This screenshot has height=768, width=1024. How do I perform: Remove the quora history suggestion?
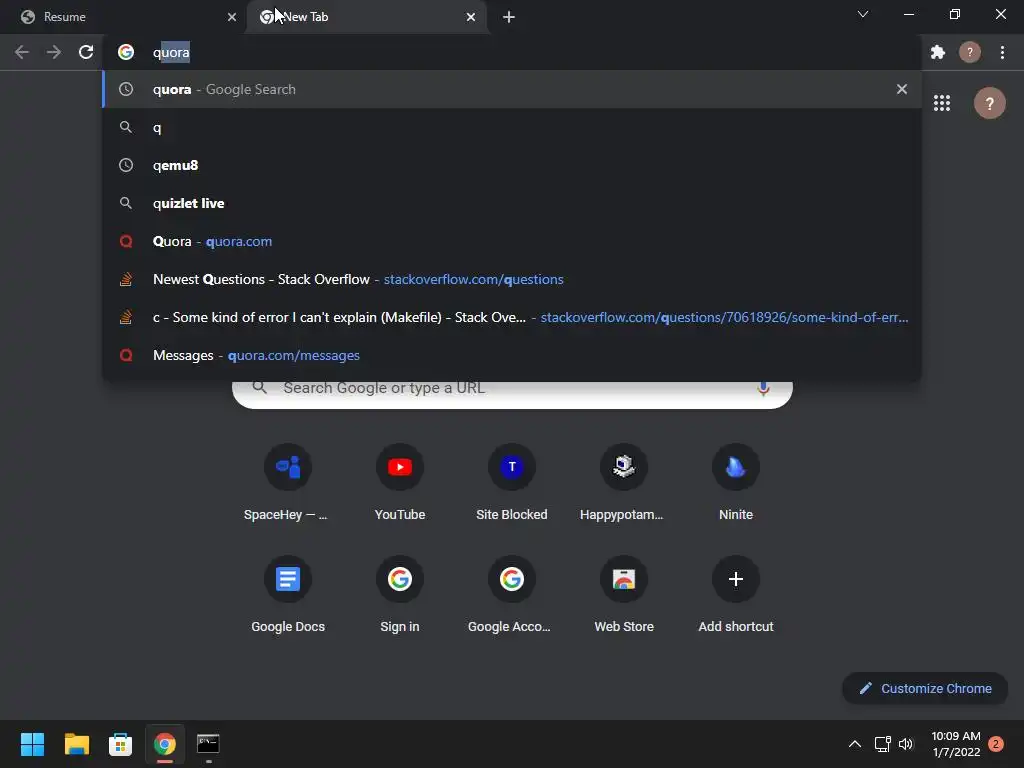(902, 89)
